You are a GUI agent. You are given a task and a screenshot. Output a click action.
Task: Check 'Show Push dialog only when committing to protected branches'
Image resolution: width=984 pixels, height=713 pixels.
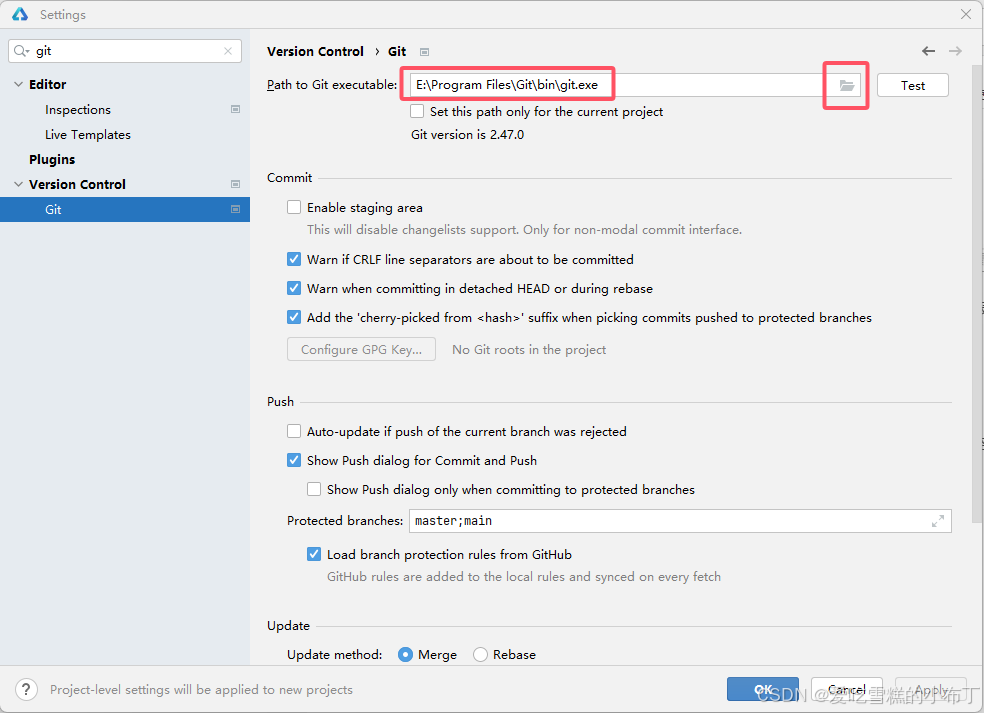pos(314,489)
